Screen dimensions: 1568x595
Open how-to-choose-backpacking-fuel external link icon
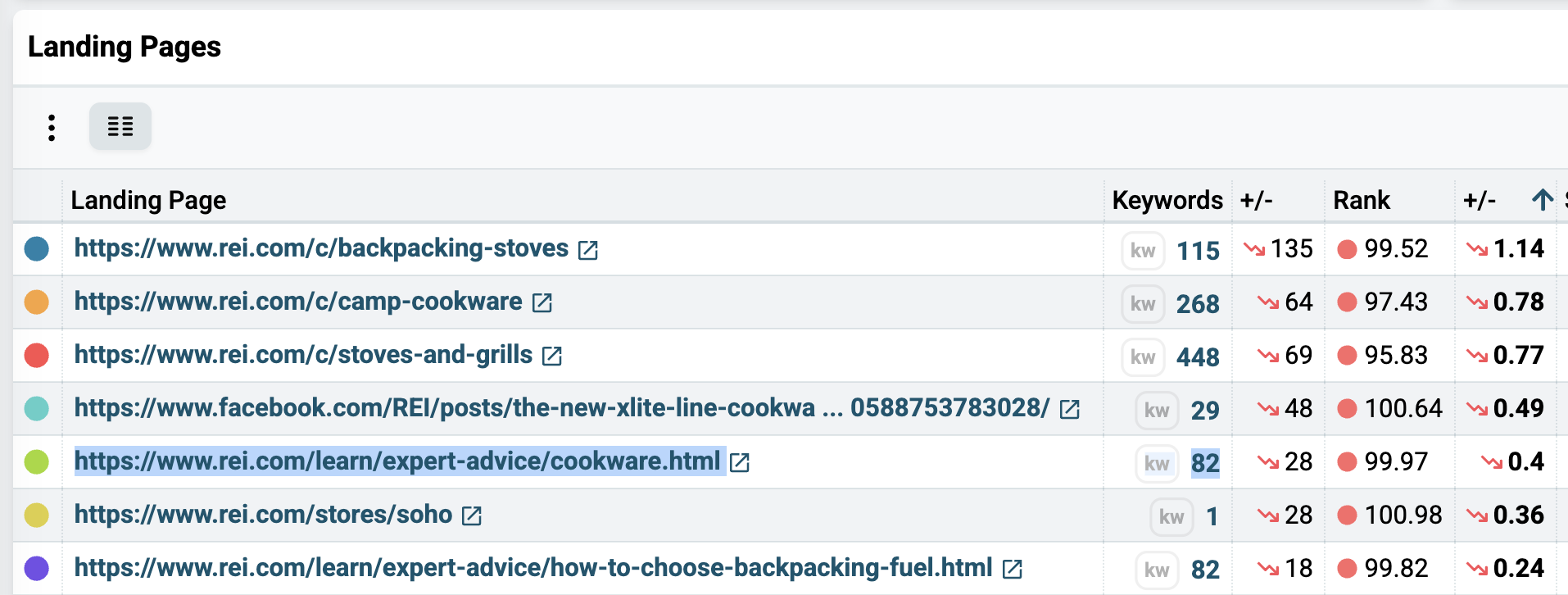1012,570
